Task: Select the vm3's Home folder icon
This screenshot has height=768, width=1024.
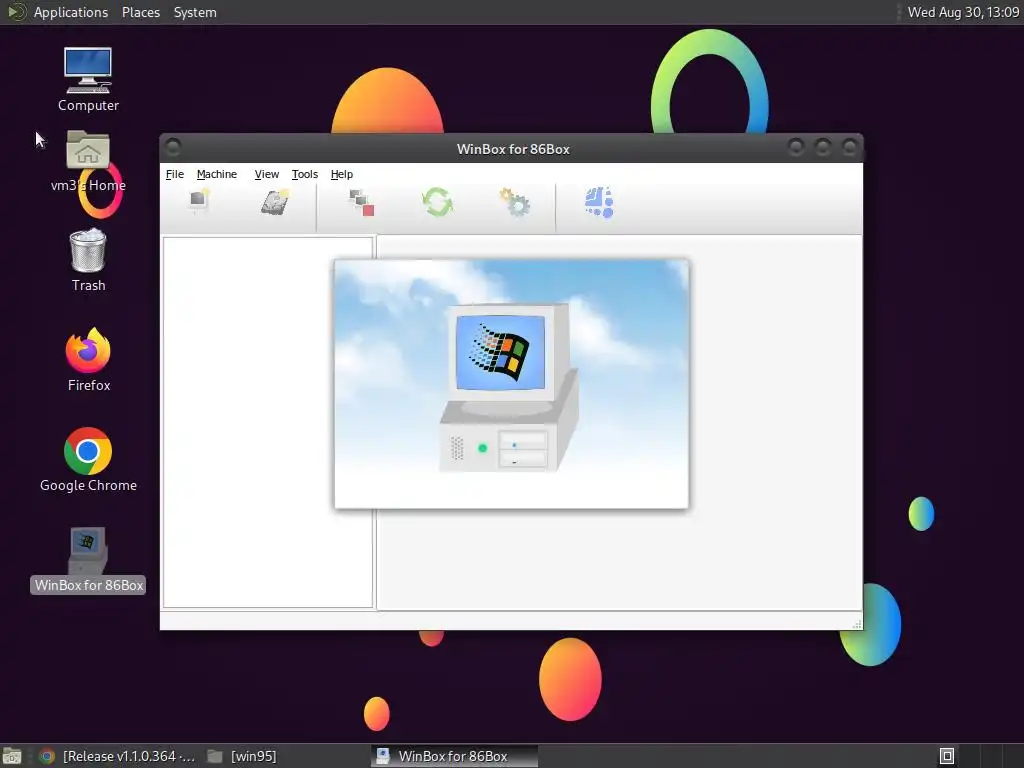Action: [88, 161]
